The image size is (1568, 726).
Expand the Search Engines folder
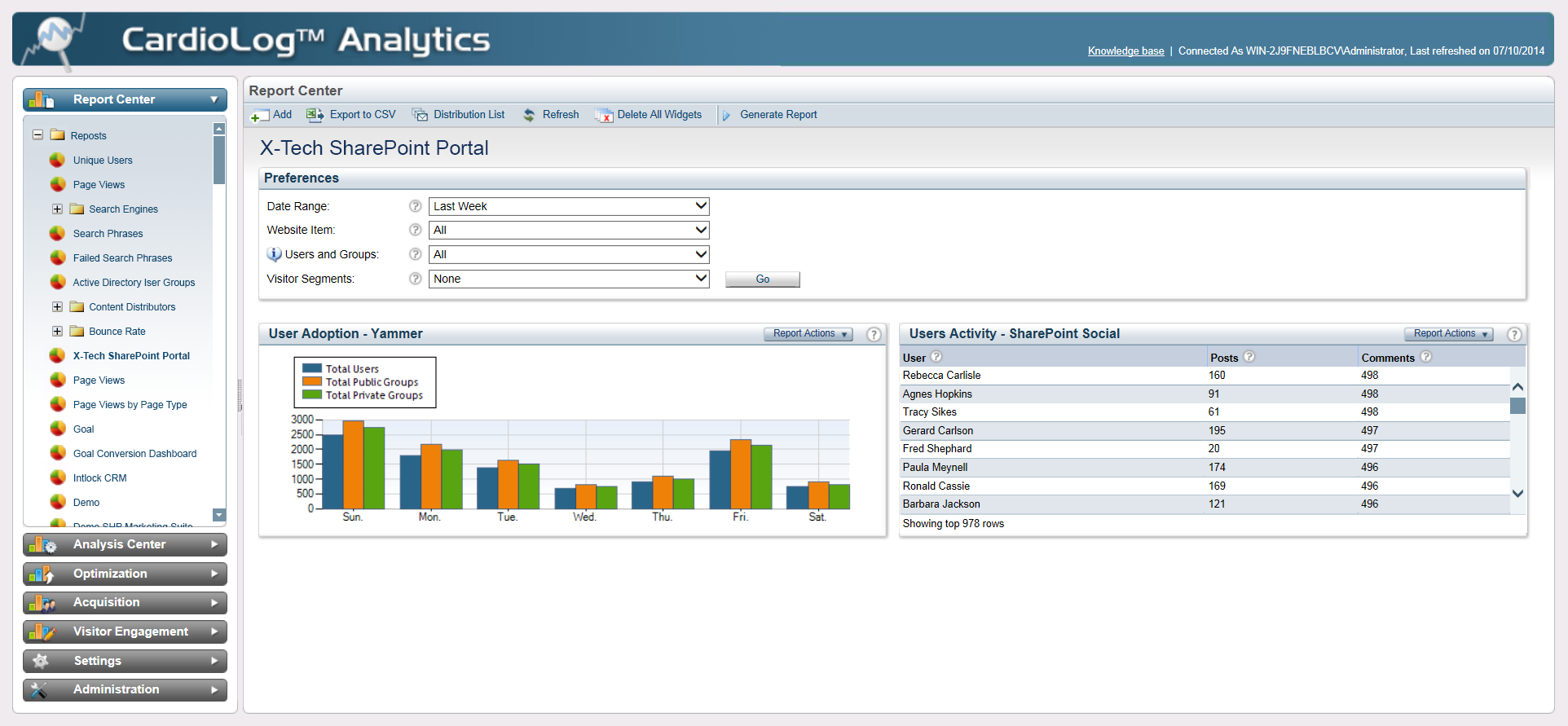pyautogui.click(x=57, y=209)
